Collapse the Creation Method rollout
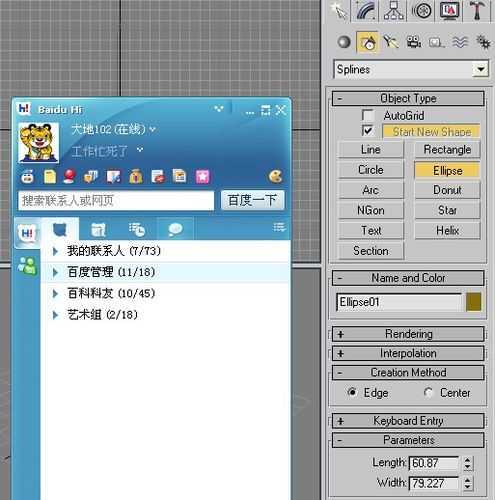495x500 pixels. (408, 373)
